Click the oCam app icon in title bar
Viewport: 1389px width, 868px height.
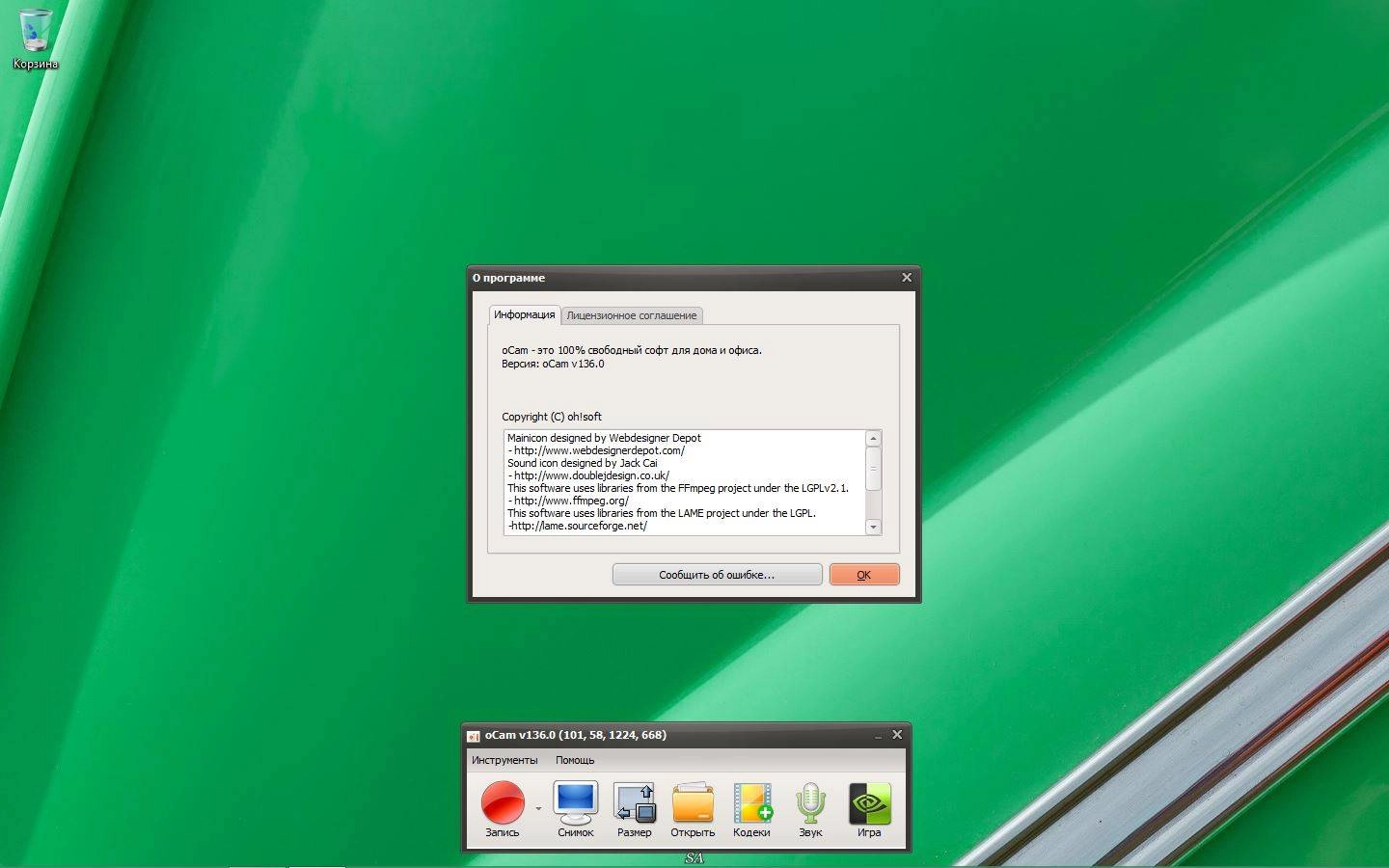click(x=474, y=736)
